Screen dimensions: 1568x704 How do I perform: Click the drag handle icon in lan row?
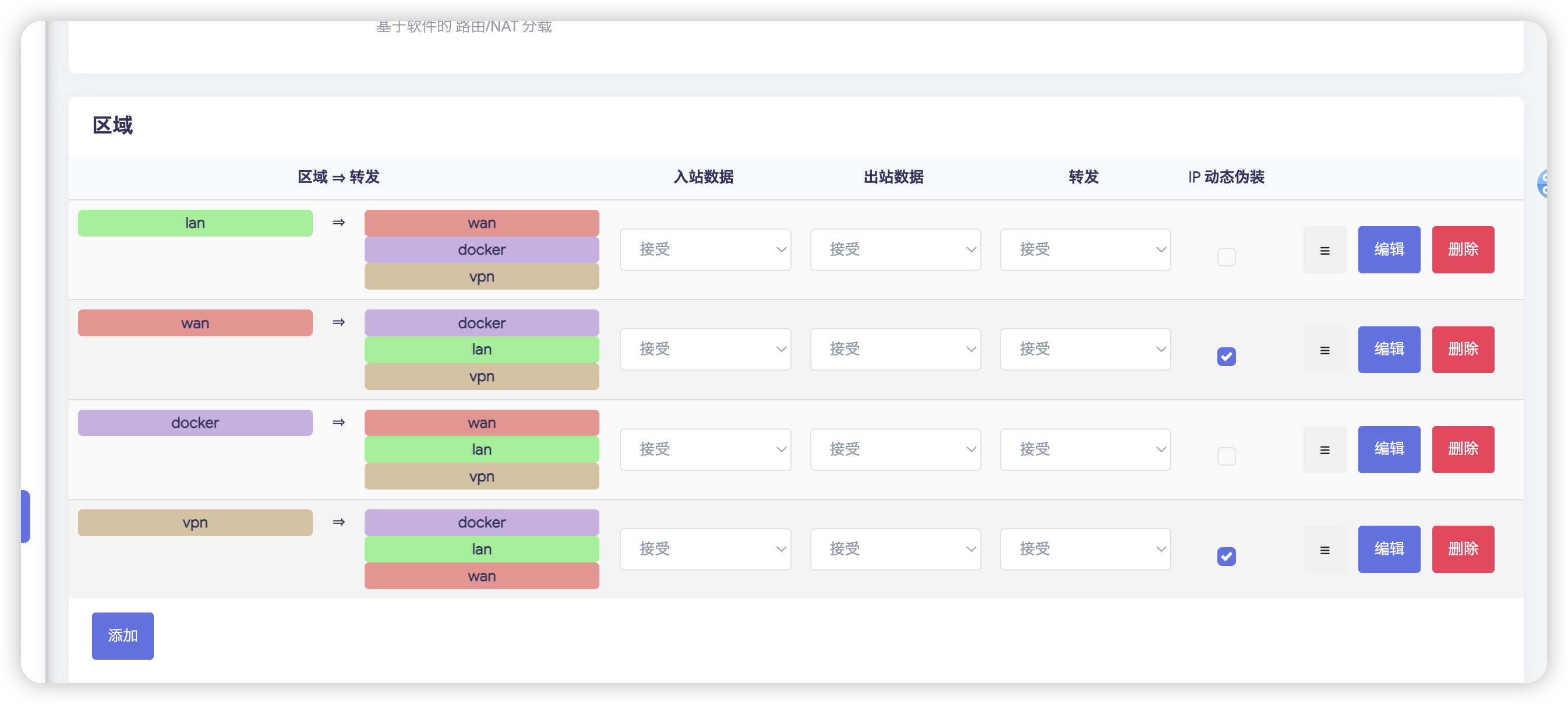[x=1325, y=249]
